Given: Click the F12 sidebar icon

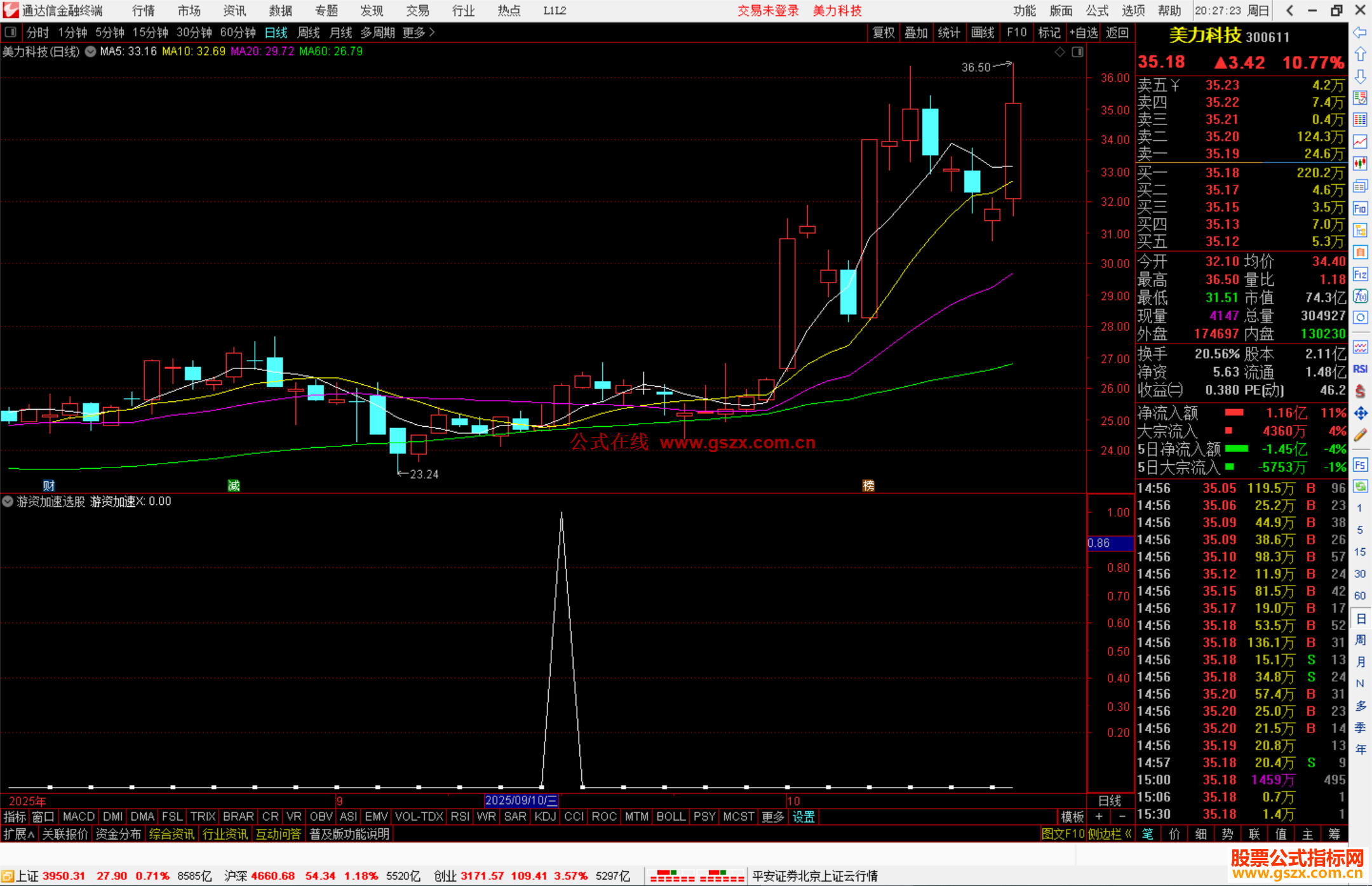Looking at the screenshot, I should click(x=1360, y=274).
